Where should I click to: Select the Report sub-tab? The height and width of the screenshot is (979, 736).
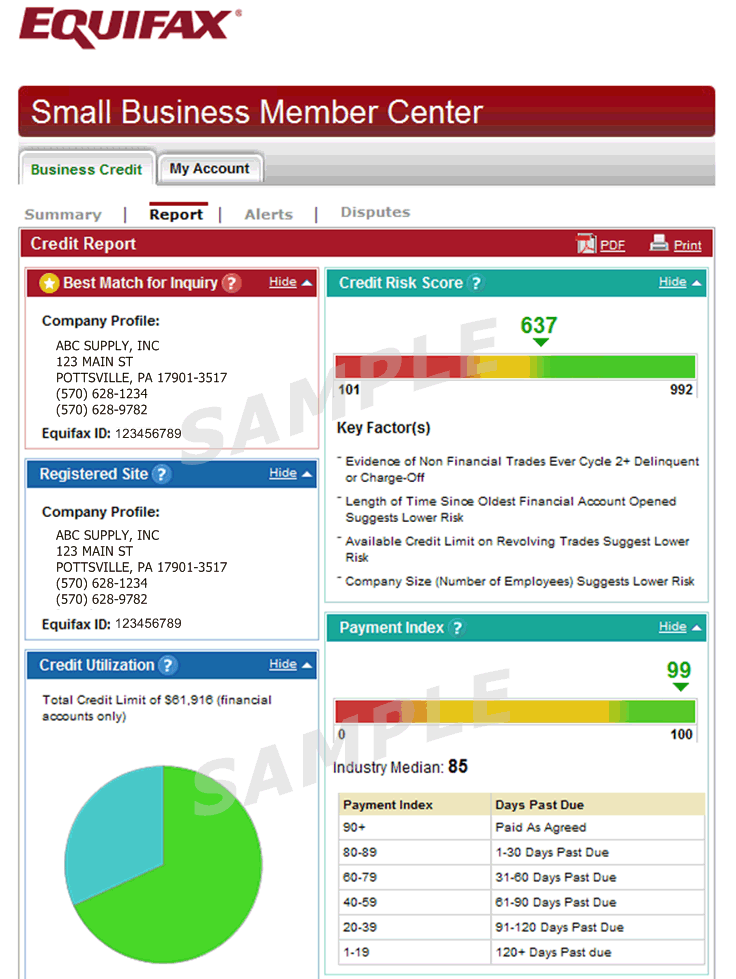click(176, 214)
